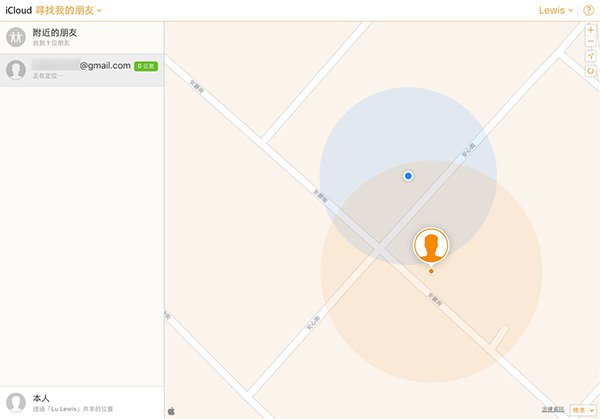Open the legal information link on map

point(553,409)
